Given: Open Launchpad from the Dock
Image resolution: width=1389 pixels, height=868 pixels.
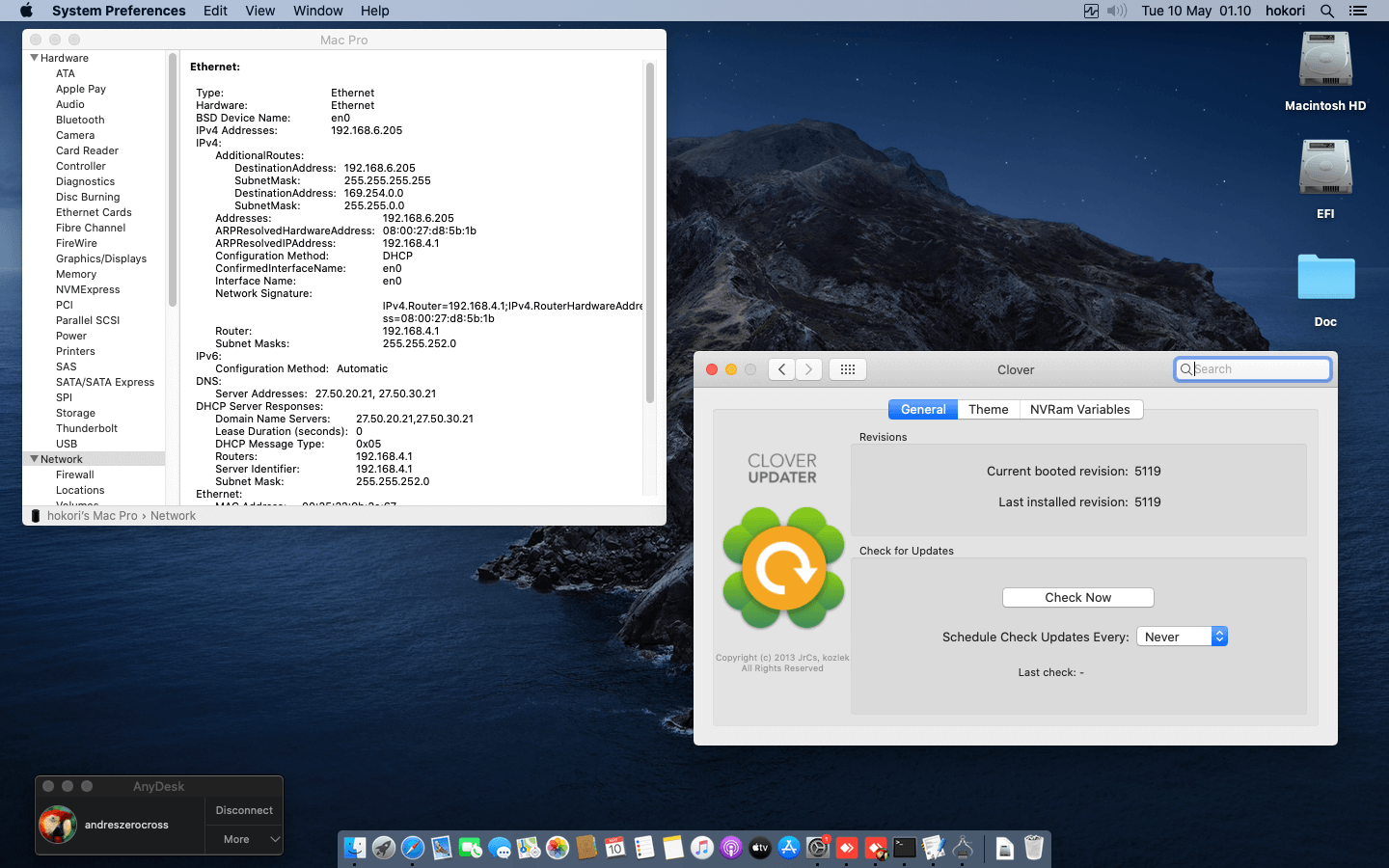Looking at the screenshot, I should click(384, 849).
